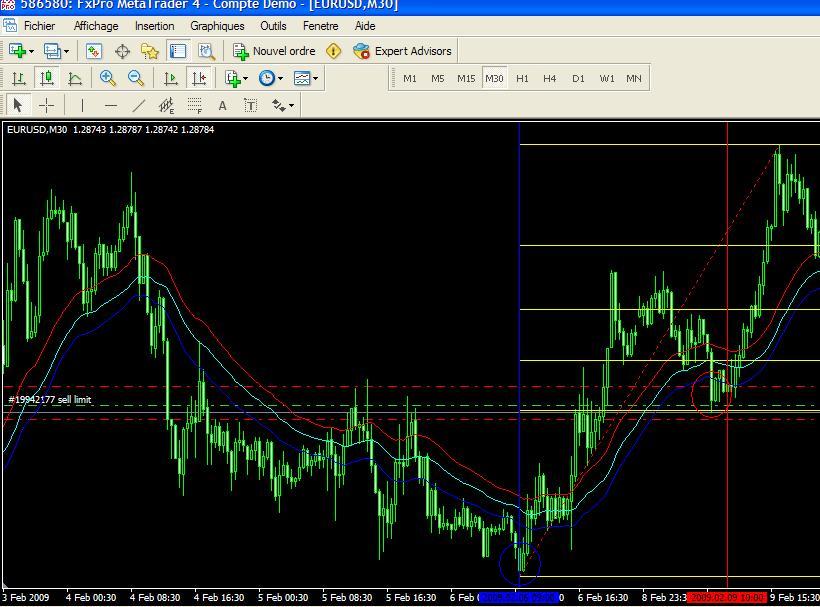Click the Nouvel ordre button
820x607 pixels.
[274, 51]
